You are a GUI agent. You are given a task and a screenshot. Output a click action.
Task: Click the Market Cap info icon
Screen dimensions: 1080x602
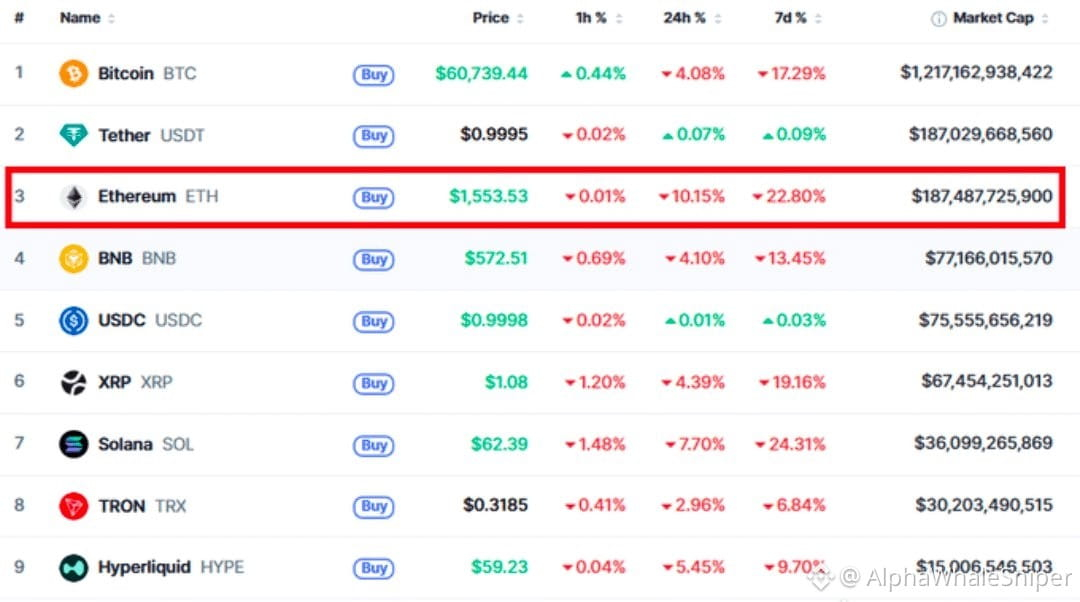tap(938, 19)
